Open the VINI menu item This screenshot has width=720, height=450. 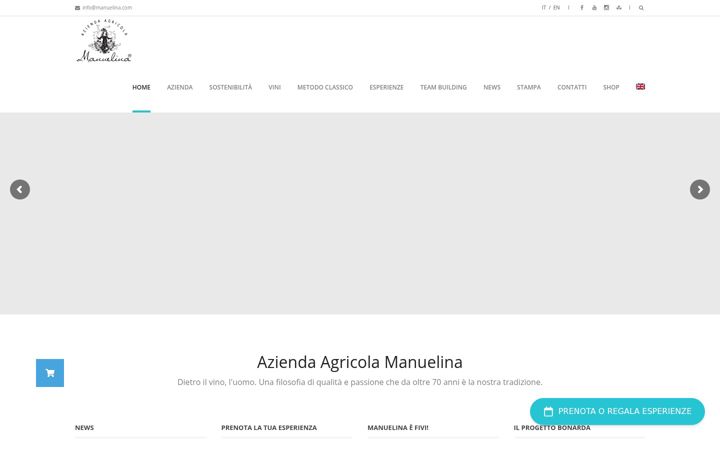[275, 87]
